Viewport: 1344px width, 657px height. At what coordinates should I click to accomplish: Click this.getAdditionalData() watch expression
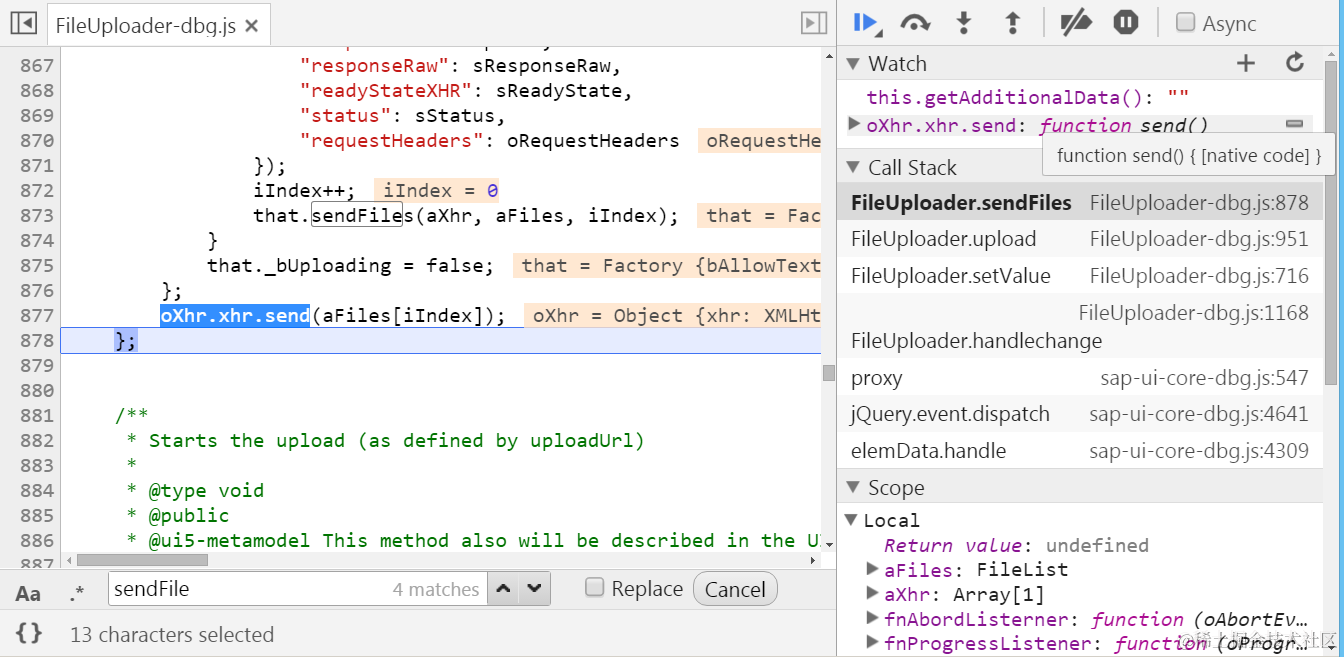(x=1027, y=98)
